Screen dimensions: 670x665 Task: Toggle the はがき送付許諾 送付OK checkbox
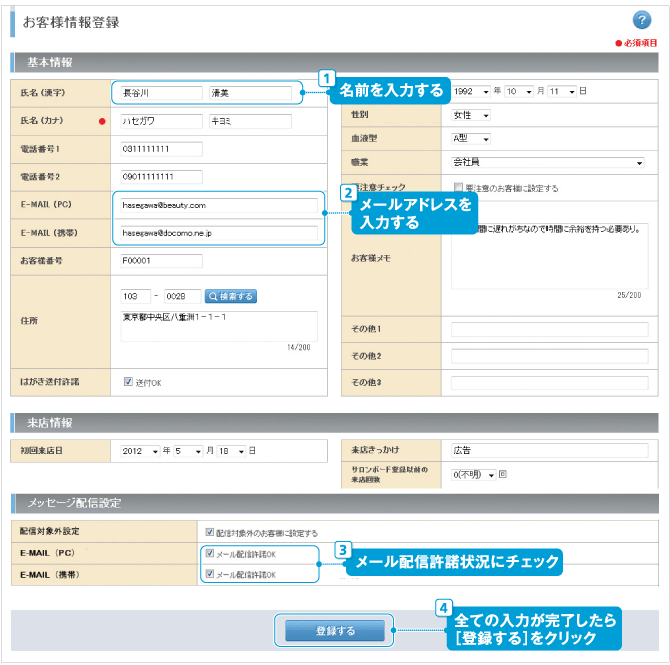click(x=128, y=381)
